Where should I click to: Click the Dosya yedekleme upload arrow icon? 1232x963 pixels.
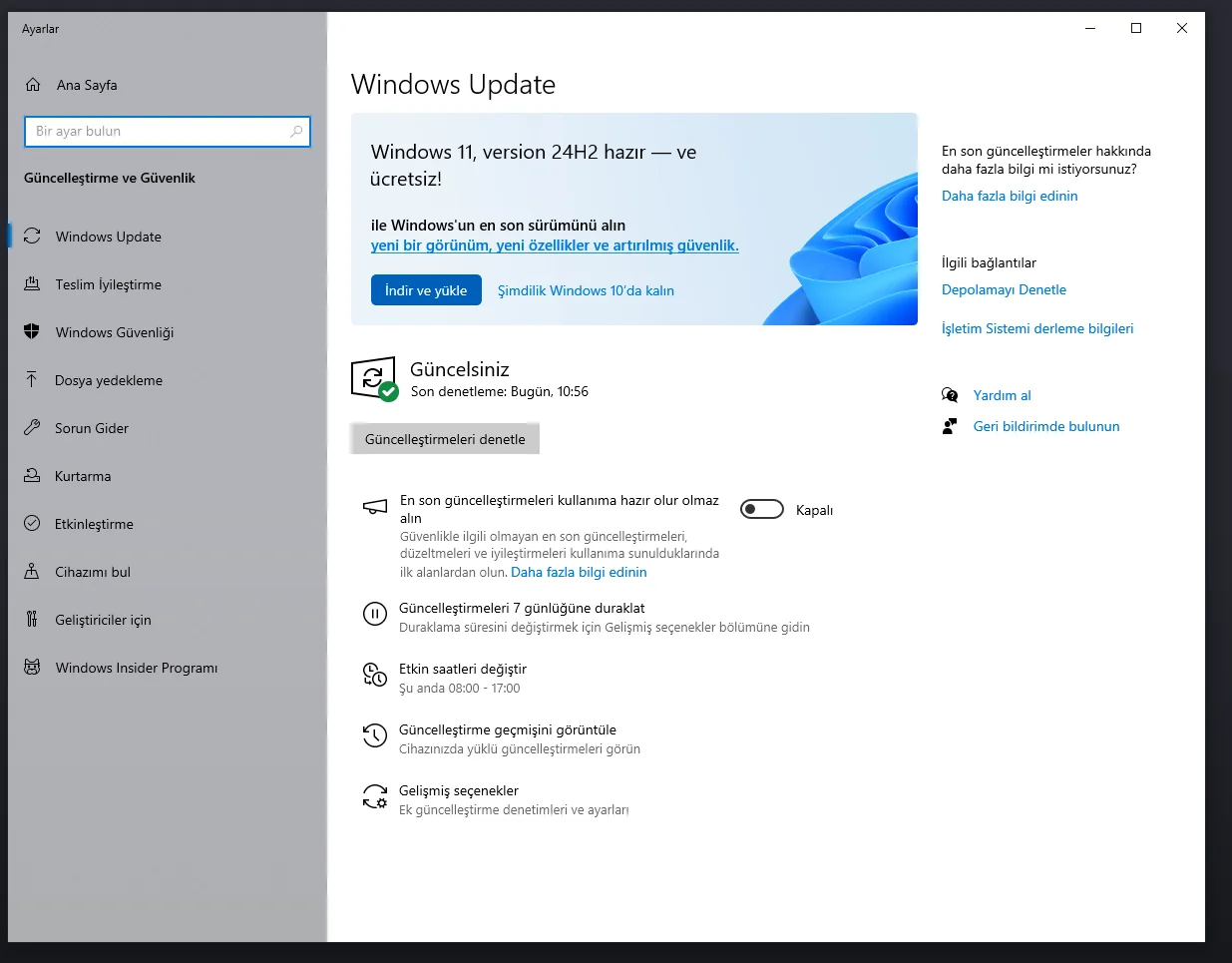click(32, 380)
